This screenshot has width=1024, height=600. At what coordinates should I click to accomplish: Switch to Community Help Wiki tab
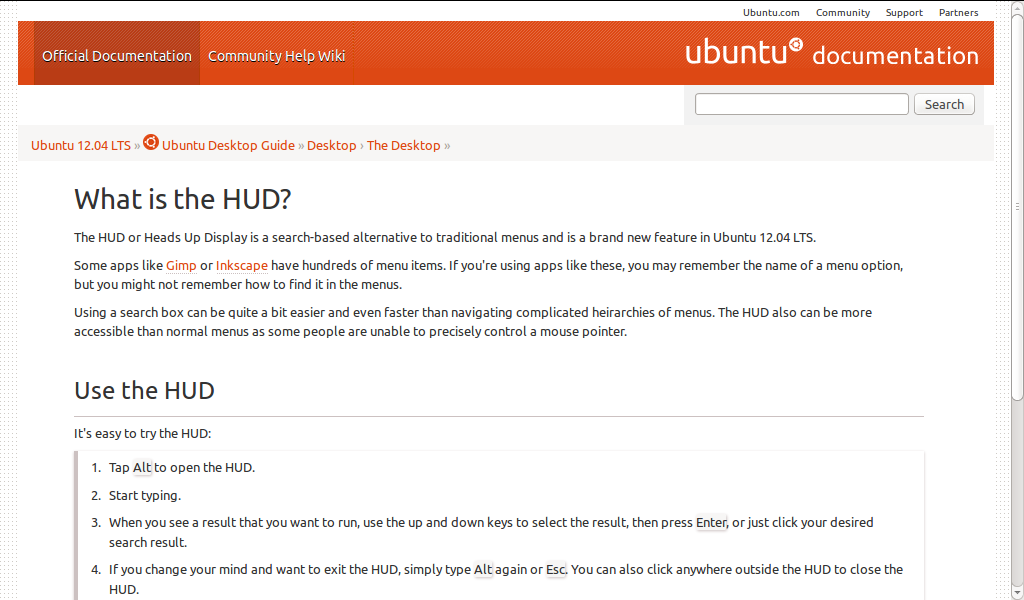pyautogui.click(x=276, y=56)
